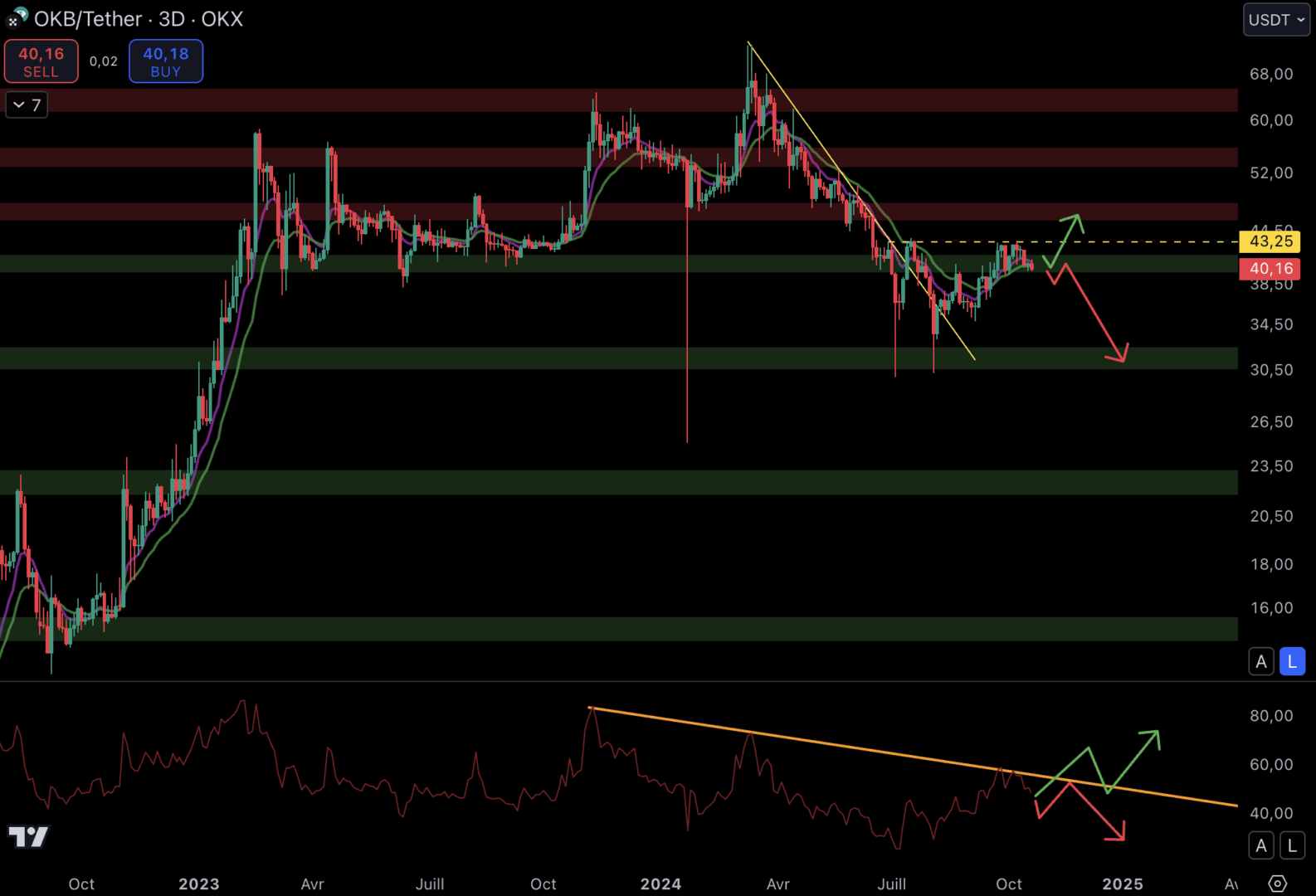1316x896 pixels.
Task: Click the 16,00 price scale label
Action: click(x=1271, y=608)
